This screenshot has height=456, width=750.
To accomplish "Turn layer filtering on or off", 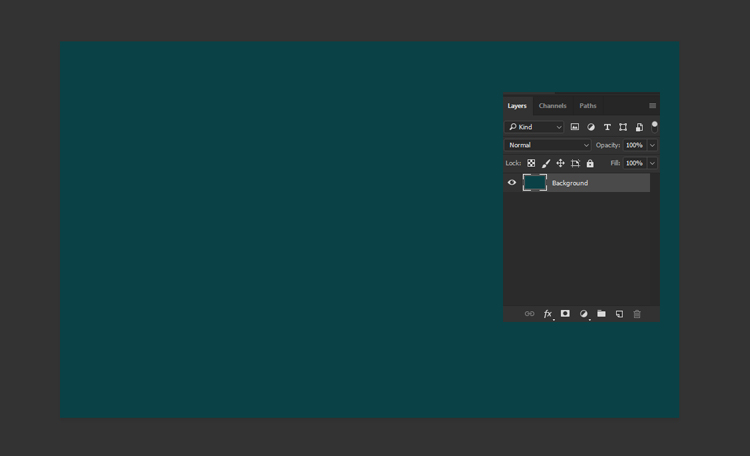I will pos(655,126).
